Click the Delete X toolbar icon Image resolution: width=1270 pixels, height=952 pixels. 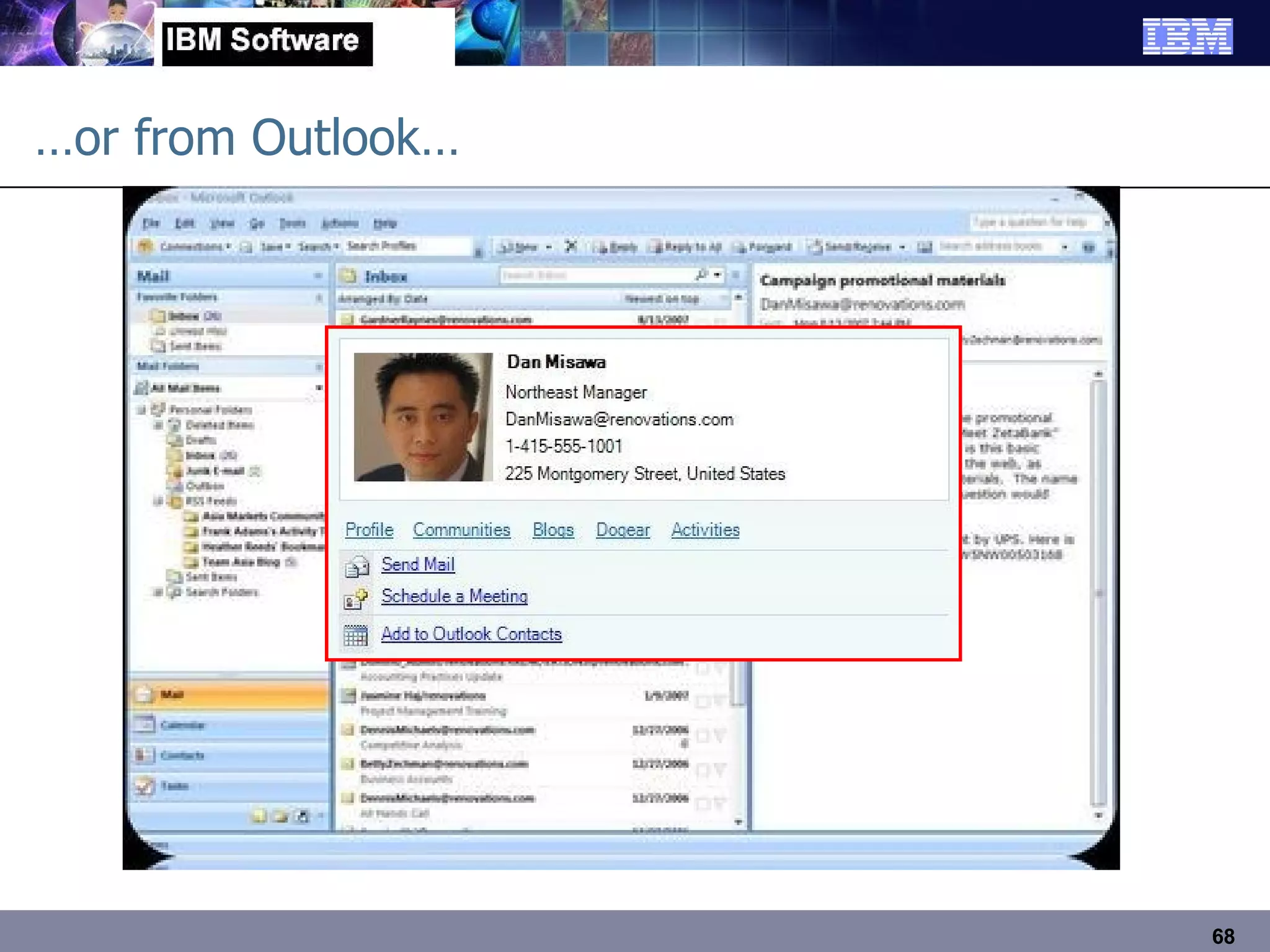pyautogui.click(x=571, y=247)
